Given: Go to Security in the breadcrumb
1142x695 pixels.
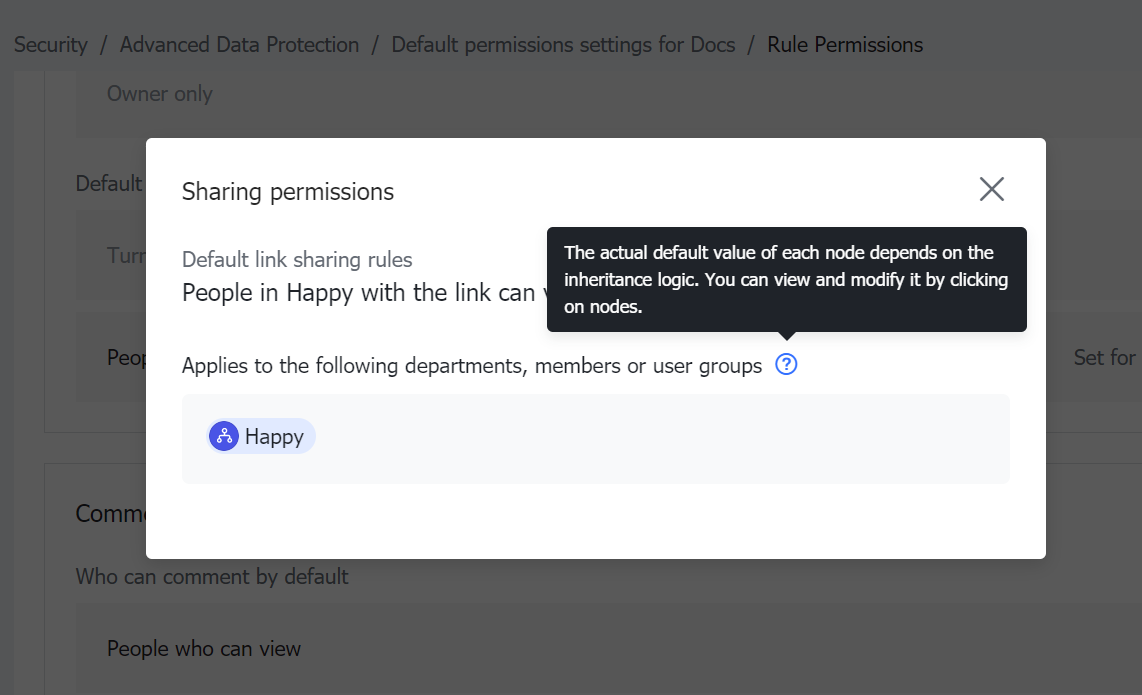Looking at the screenshot, I should click(x=50, y=44).
